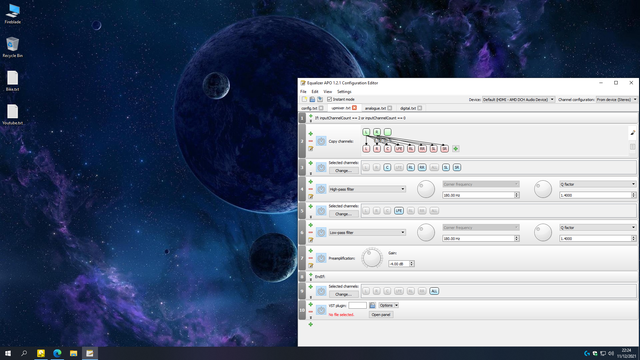Add a filter after the EndIf row 8

311,275
